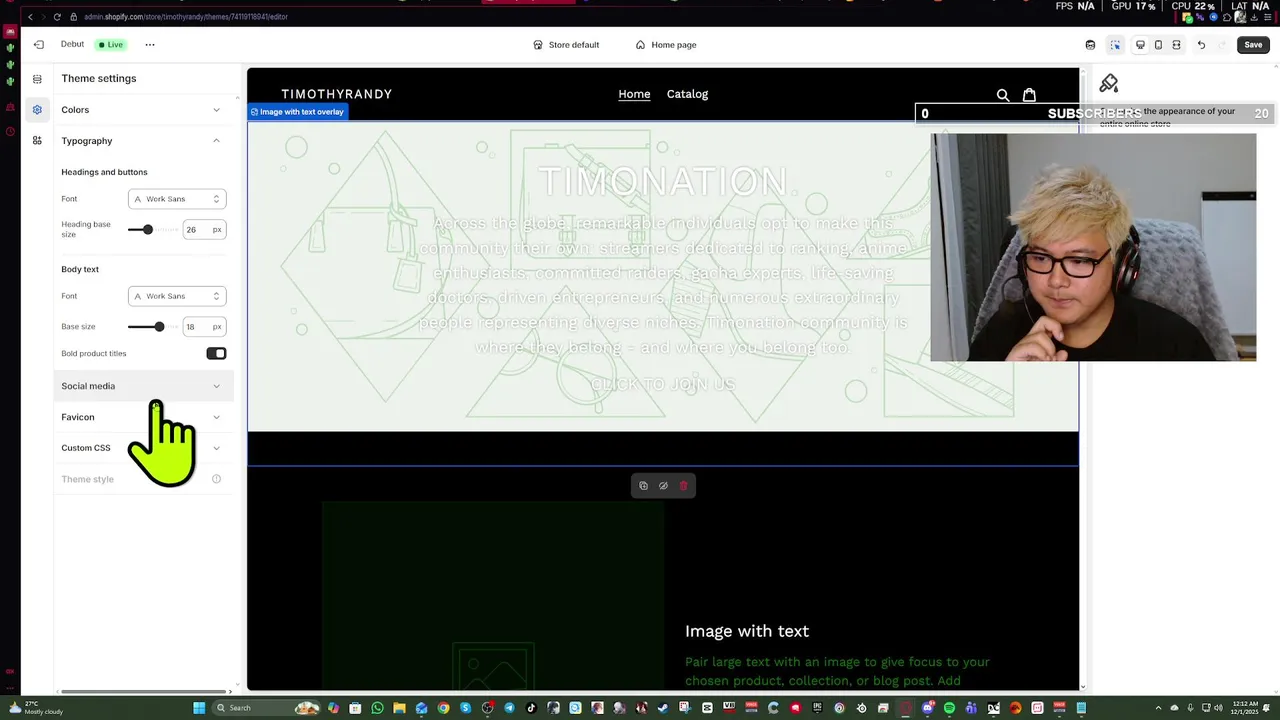This screenshot has height=720, width=1280.
Task: Open the Headings and buttons font picker
Action: (x=177, y=199)
